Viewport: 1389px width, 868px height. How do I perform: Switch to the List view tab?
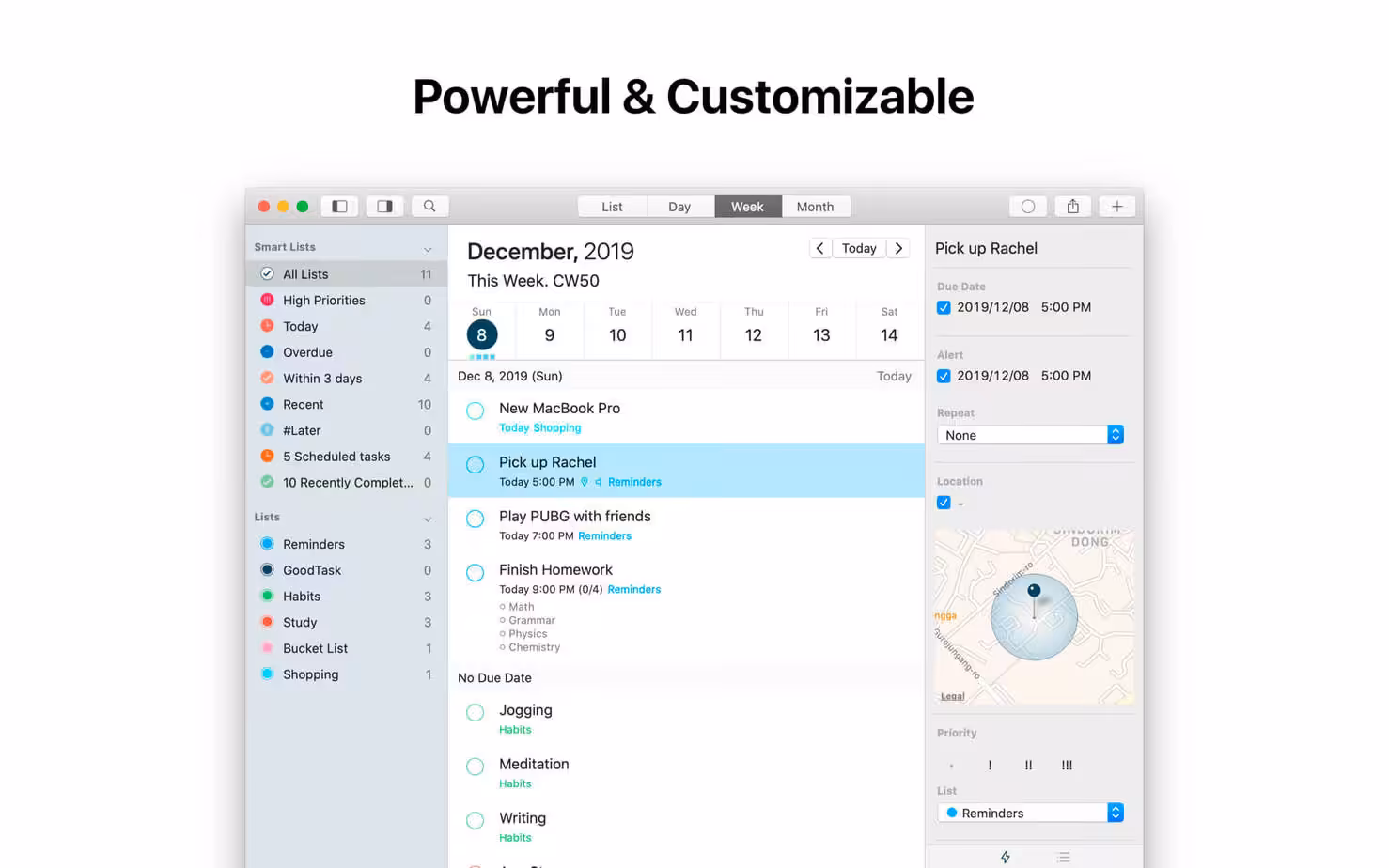[x=612, y=207]
